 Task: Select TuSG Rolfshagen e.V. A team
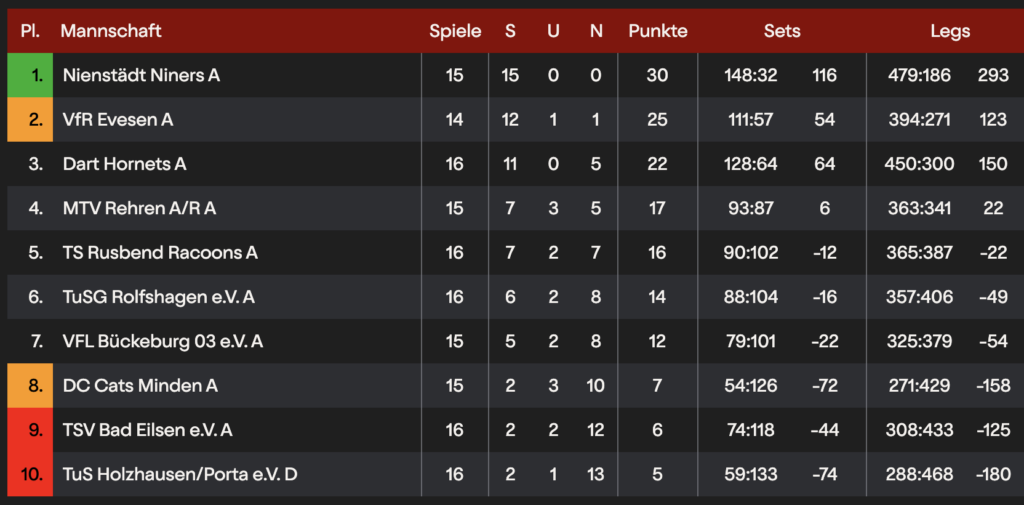tap(158, 297)
